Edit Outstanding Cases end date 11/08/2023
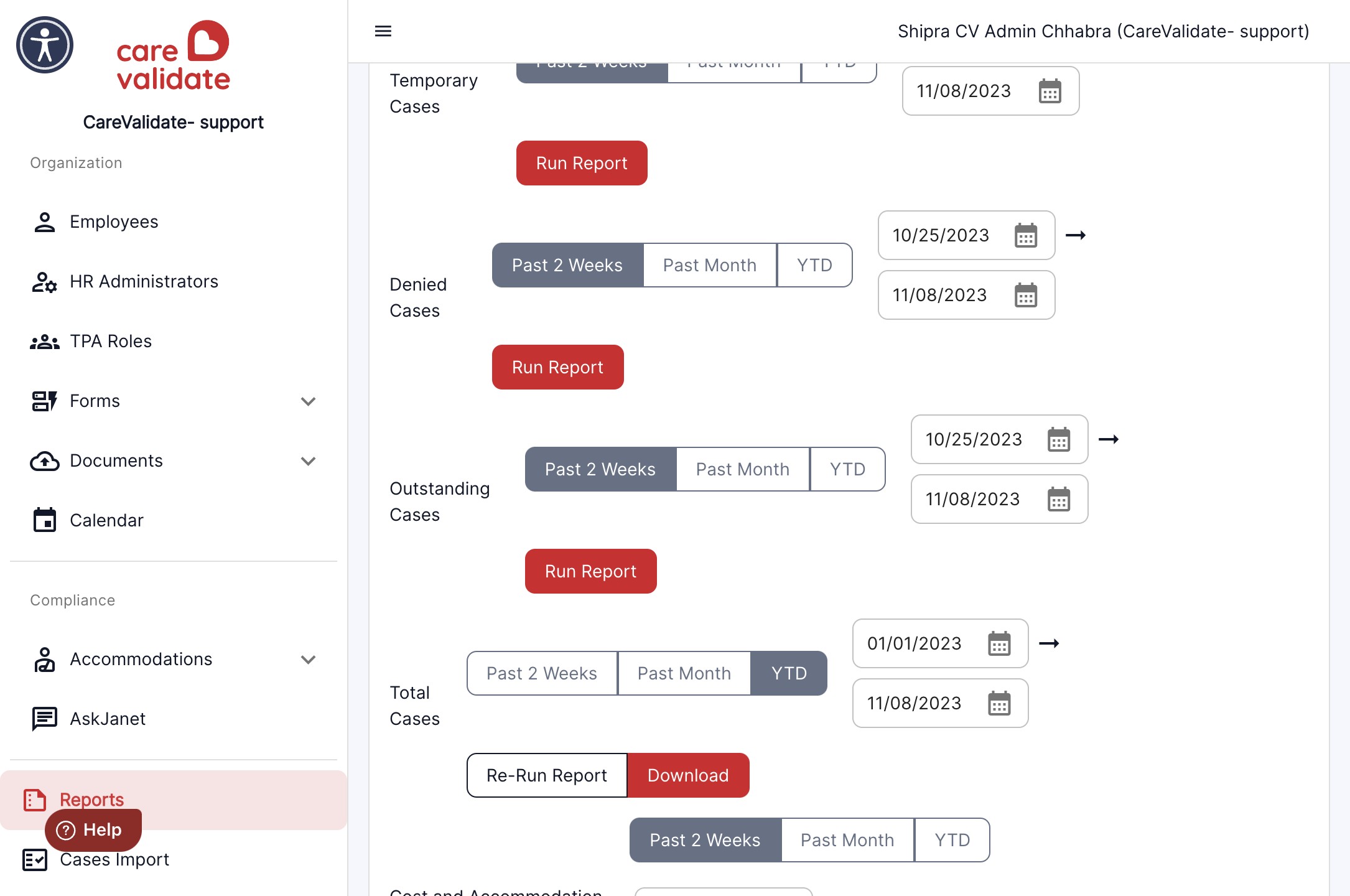The width and height of the screenshot is (1350, 896). coord(999,499)
